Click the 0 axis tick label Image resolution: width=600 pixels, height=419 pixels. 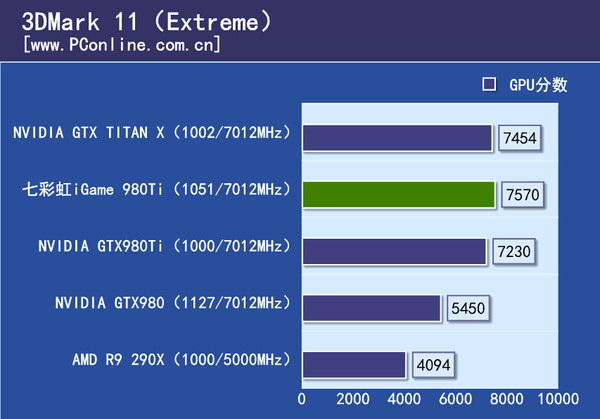pos(302,399)
